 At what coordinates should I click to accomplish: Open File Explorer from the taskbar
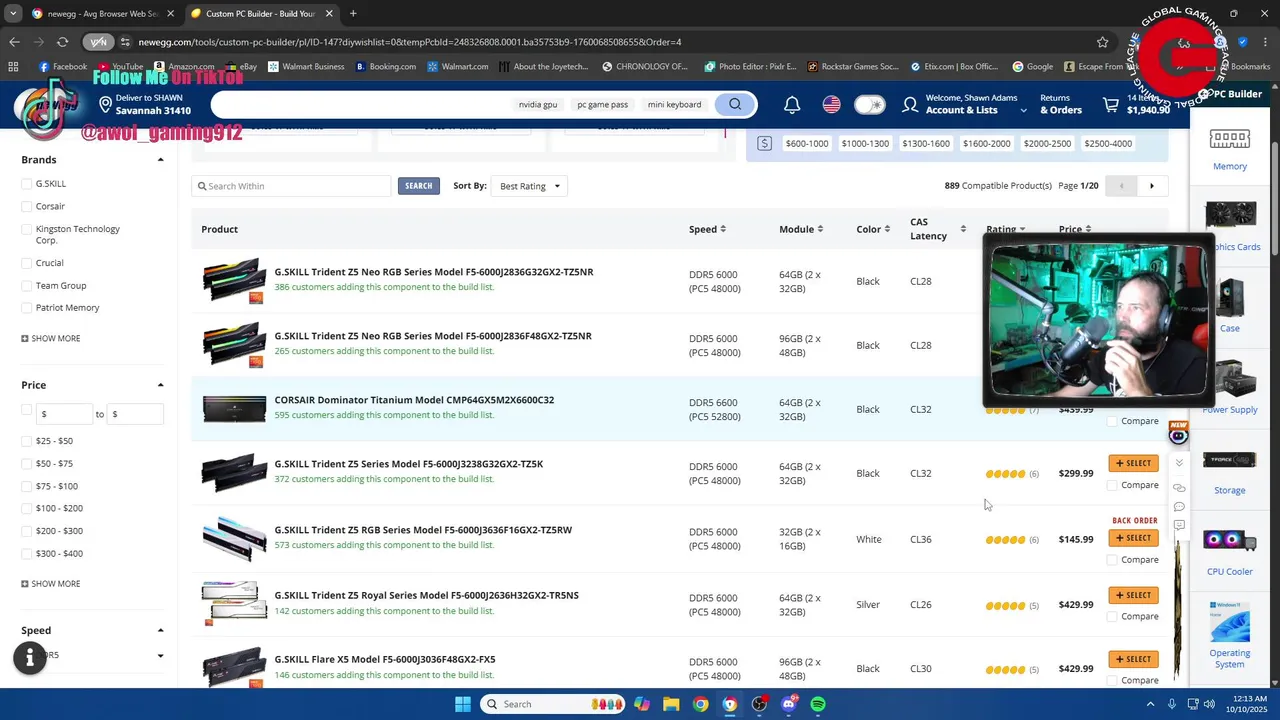tap(671, 704)
